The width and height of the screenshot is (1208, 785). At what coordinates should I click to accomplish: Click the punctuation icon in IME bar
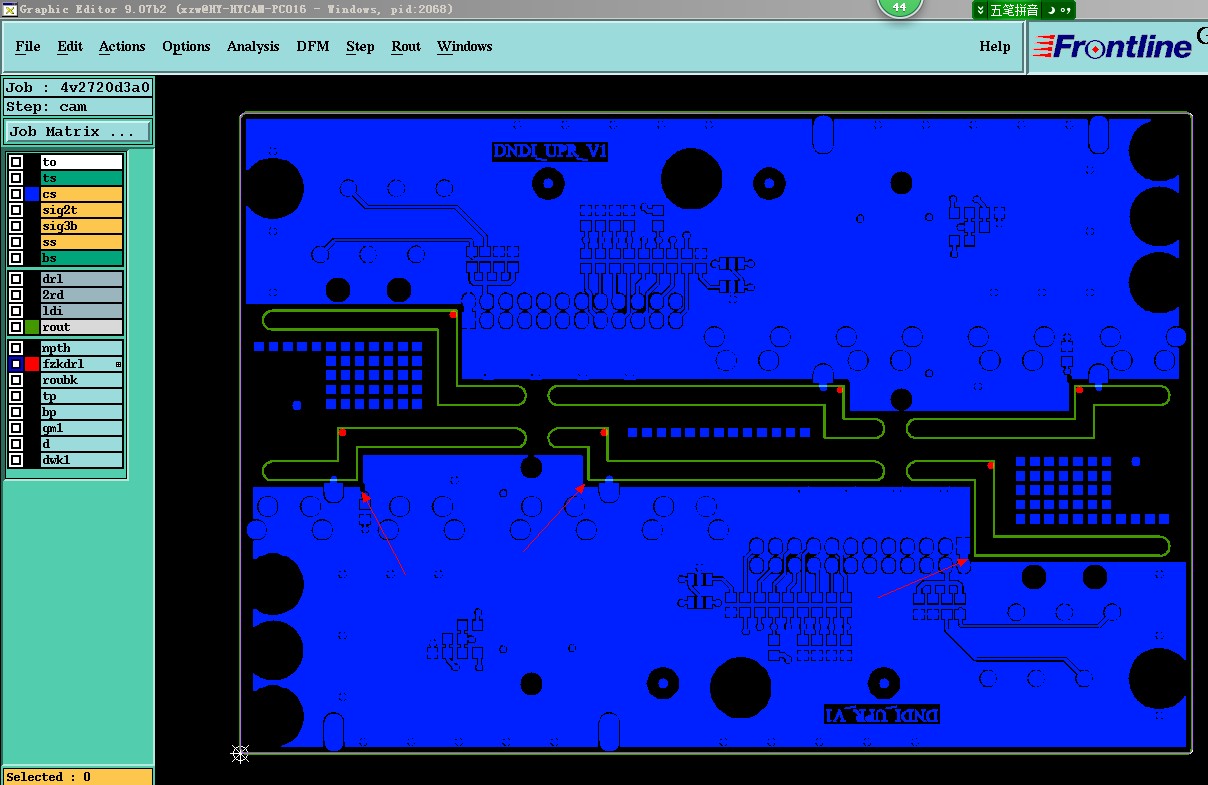[x=1064, y=10]
